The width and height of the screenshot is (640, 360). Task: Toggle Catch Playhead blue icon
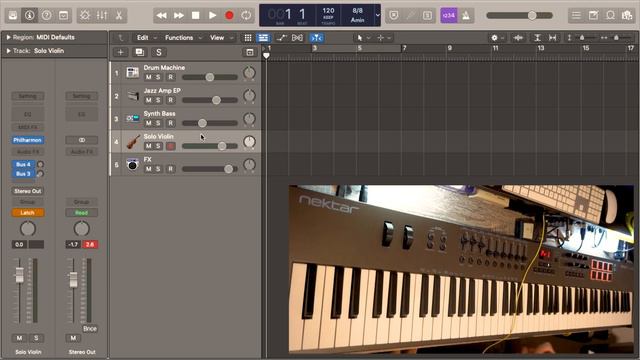click(316, 38)
